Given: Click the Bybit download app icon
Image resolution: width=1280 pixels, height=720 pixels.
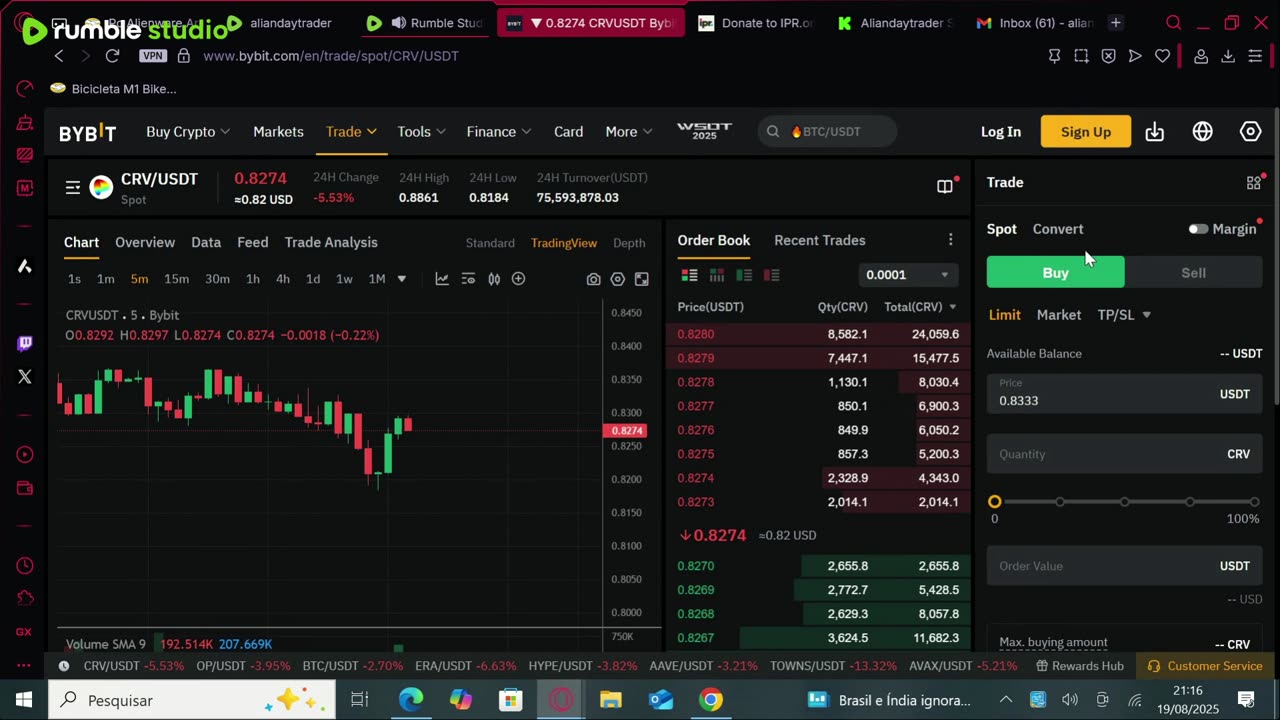Looking at the screenshot, I should click(1155, 132).
